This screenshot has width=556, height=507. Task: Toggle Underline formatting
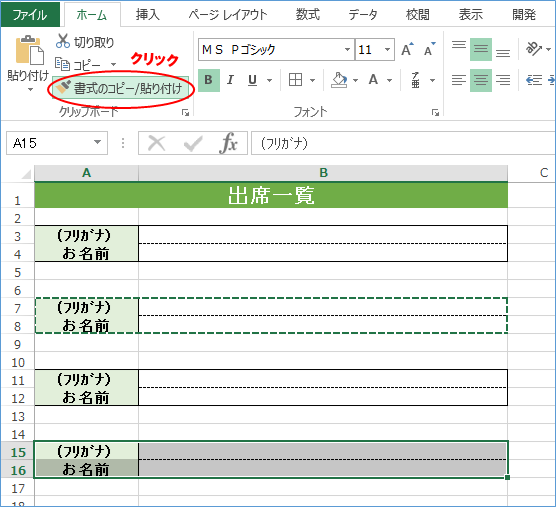pyautogui.click(x=252, y=80)
